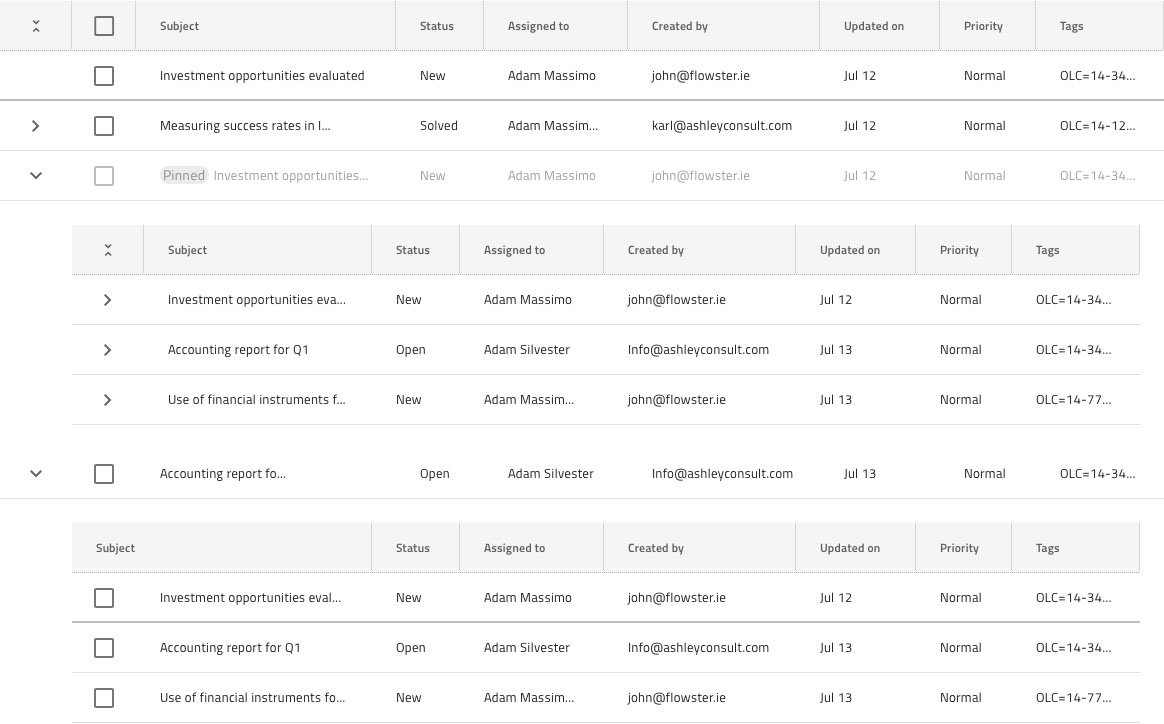Expand nested Use of financial instruments row

[108, 399]
